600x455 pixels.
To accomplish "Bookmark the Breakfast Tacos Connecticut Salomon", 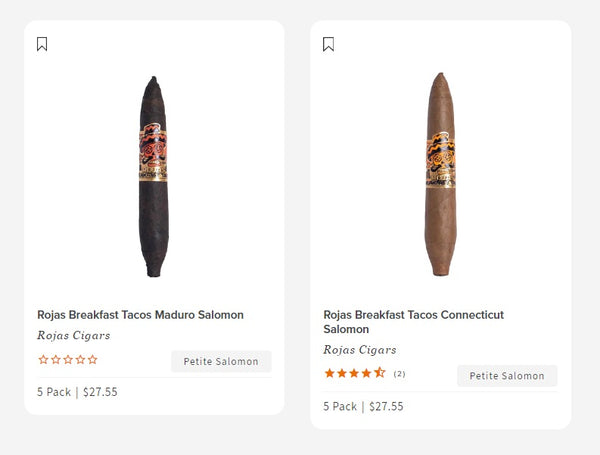I will coord(328,44).
